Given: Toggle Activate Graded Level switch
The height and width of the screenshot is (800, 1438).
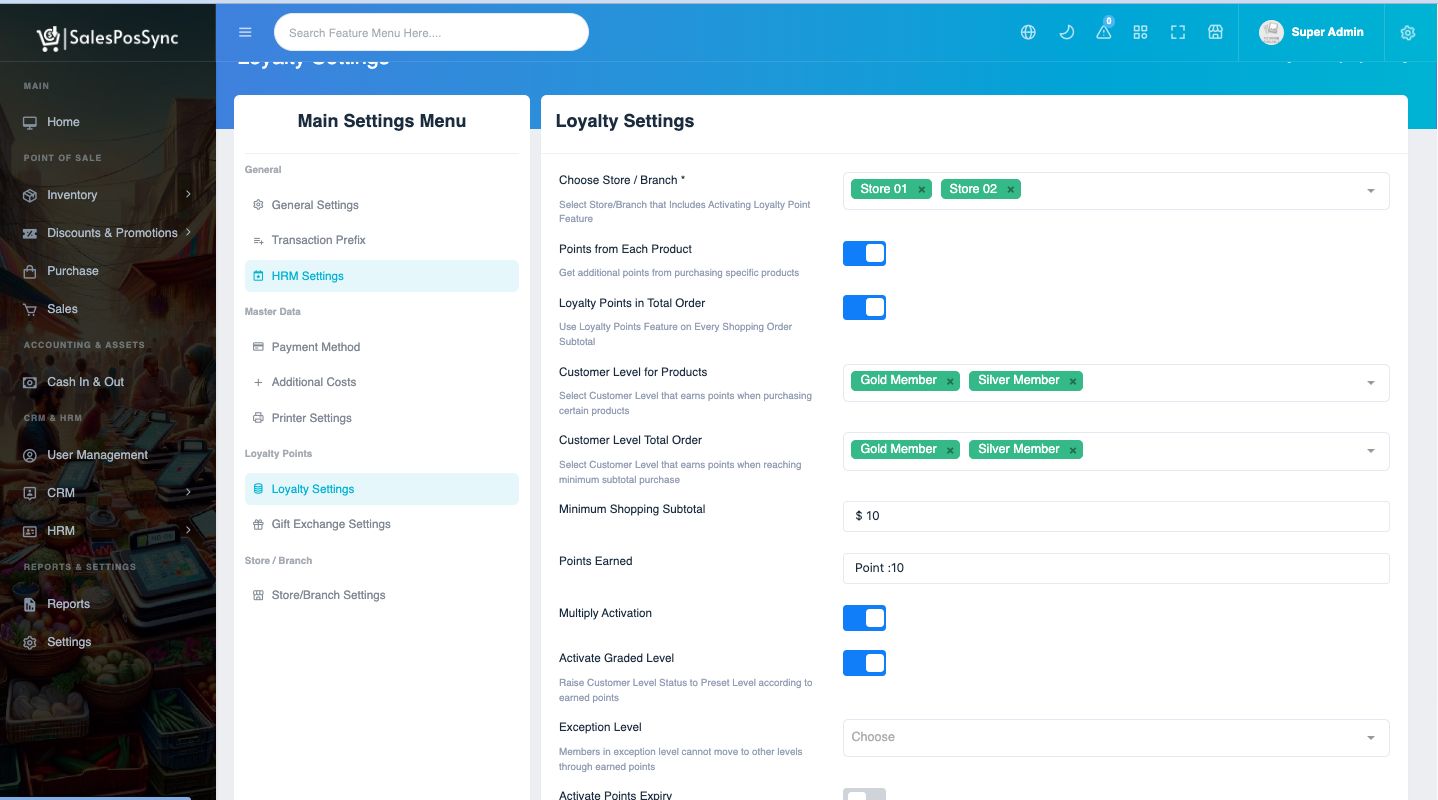Looking at the screenshot, I should point(864,663).
